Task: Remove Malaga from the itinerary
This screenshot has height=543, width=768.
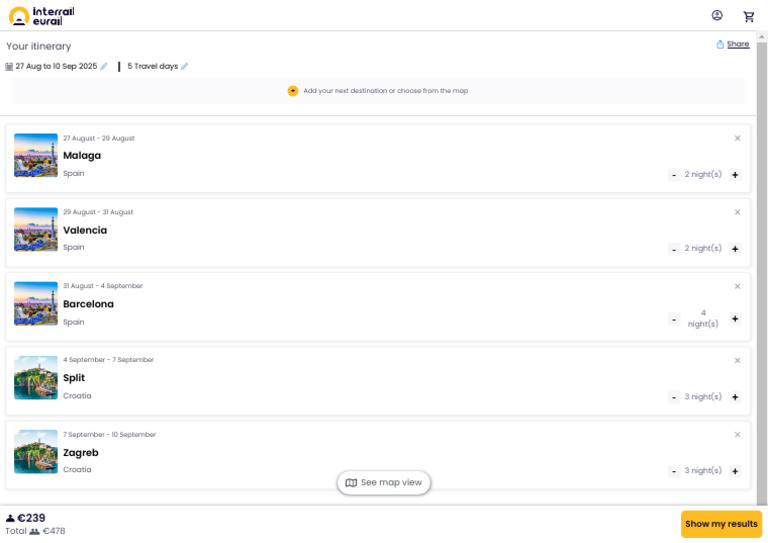Action: (x=737, y=138)
